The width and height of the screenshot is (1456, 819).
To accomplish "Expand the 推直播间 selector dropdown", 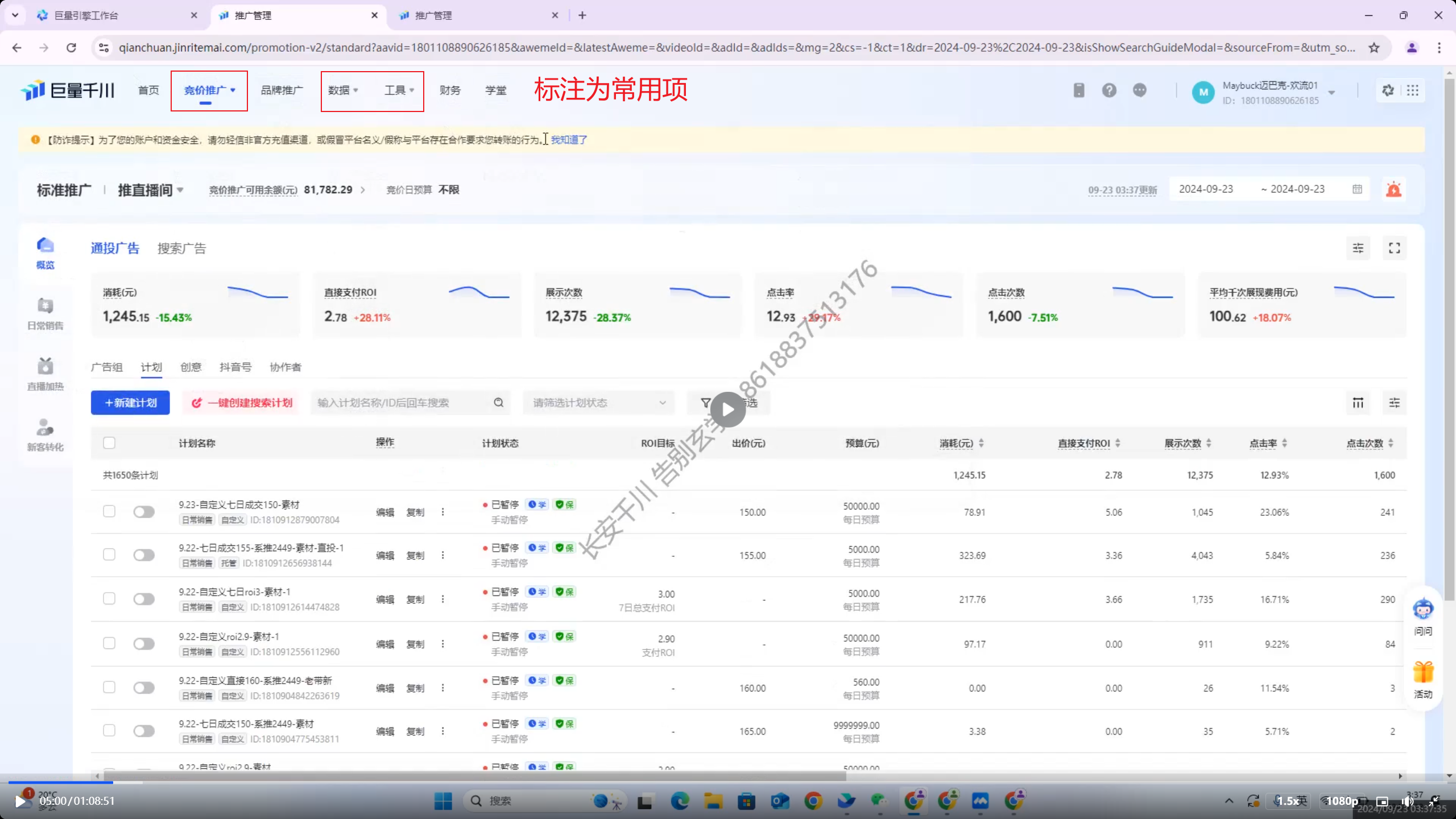I will 151,190.
